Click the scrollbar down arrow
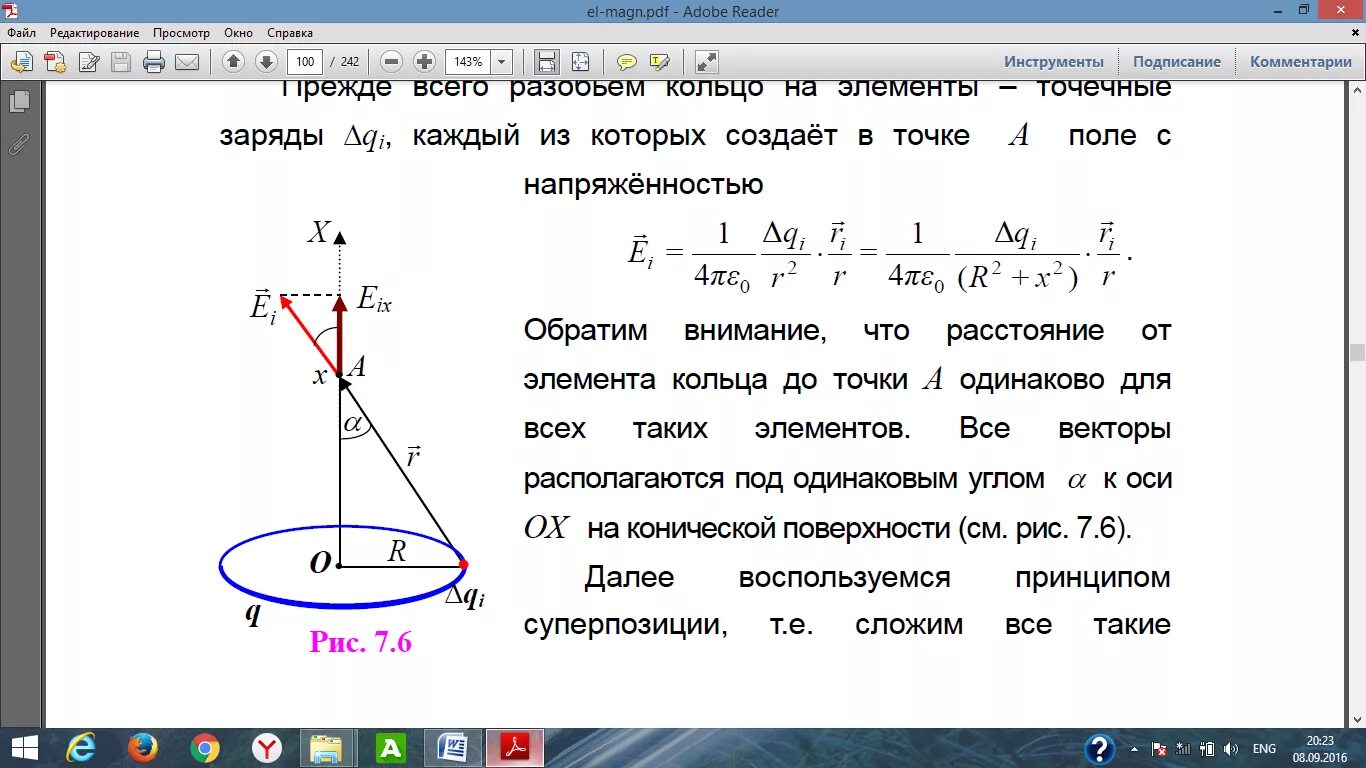 1357,718
